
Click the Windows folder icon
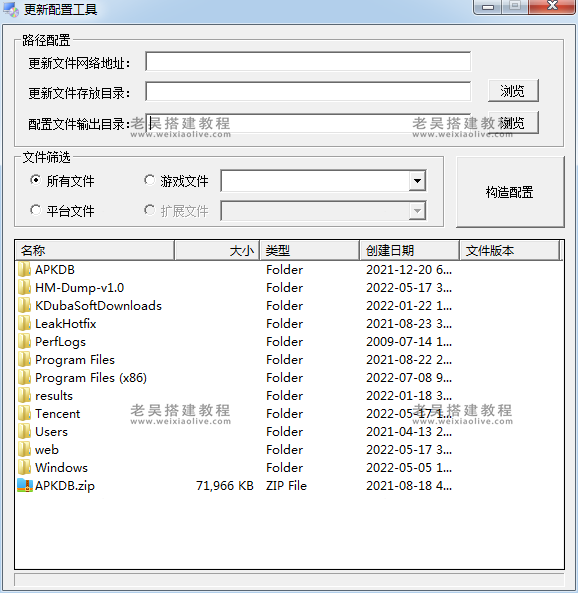[25, 468]
